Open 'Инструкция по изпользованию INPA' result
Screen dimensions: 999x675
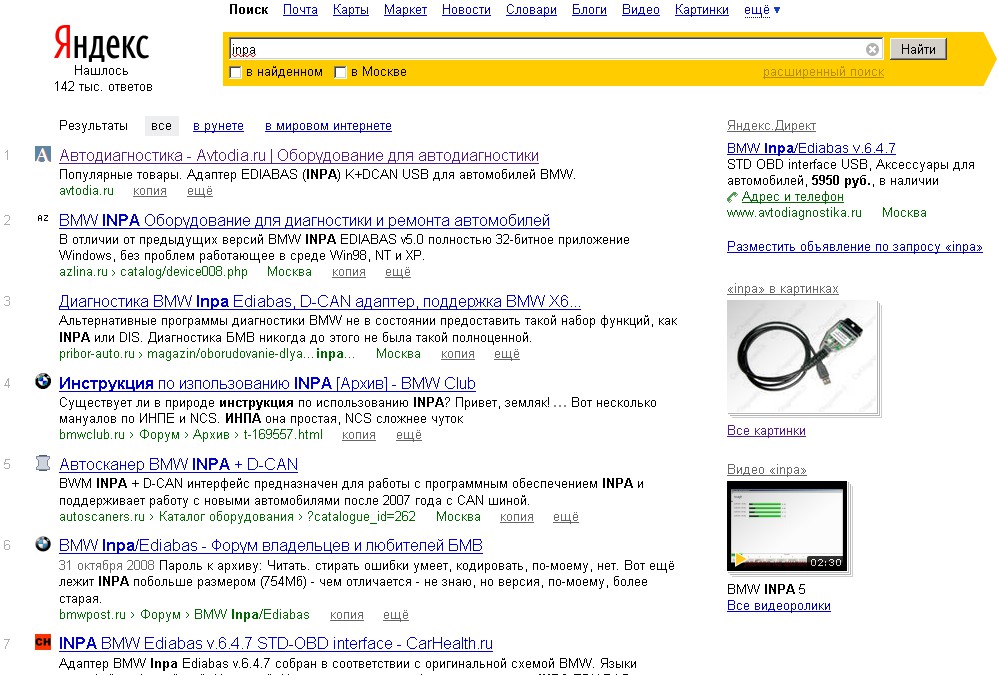267,383
